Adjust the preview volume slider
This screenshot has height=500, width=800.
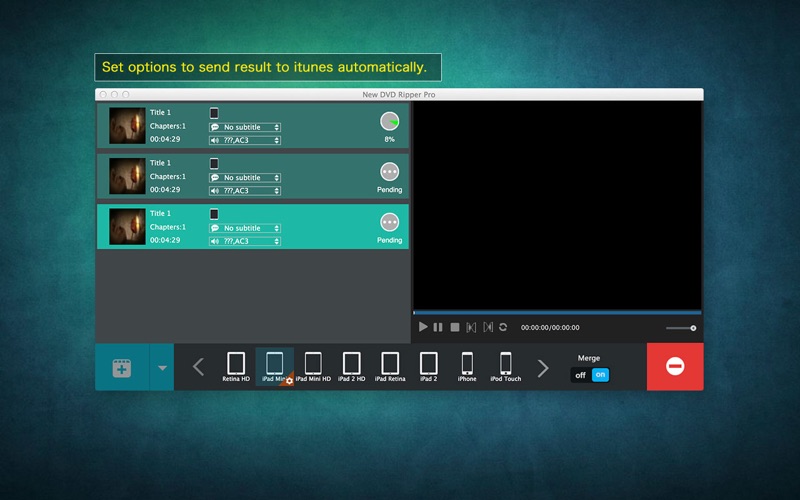(x=681, y=328)
